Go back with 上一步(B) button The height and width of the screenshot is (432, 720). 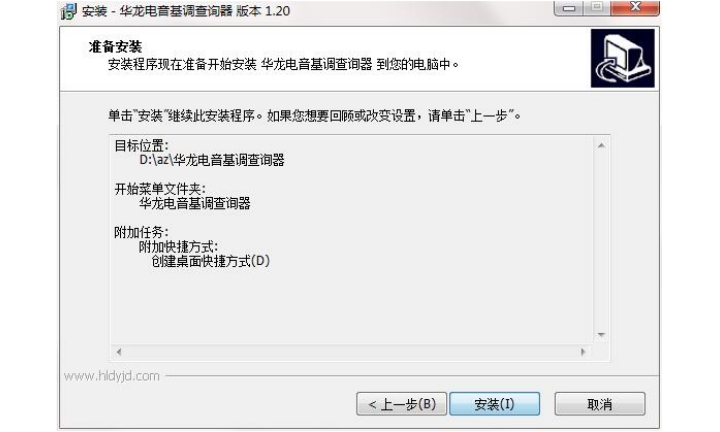(x=401, y=404)
